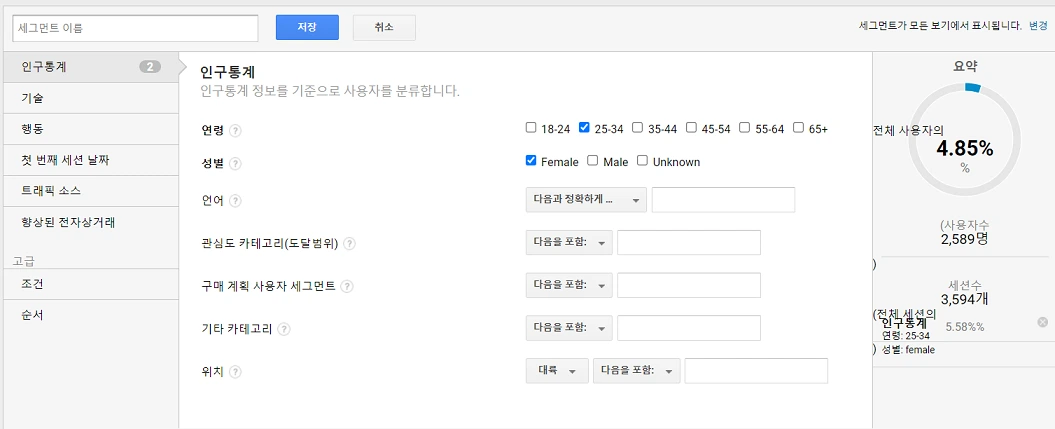The width and height of the screenshot is (1055, 429).
Task: Select the 트래픽 소스 sidebar tab
Action: coord(89,191)
